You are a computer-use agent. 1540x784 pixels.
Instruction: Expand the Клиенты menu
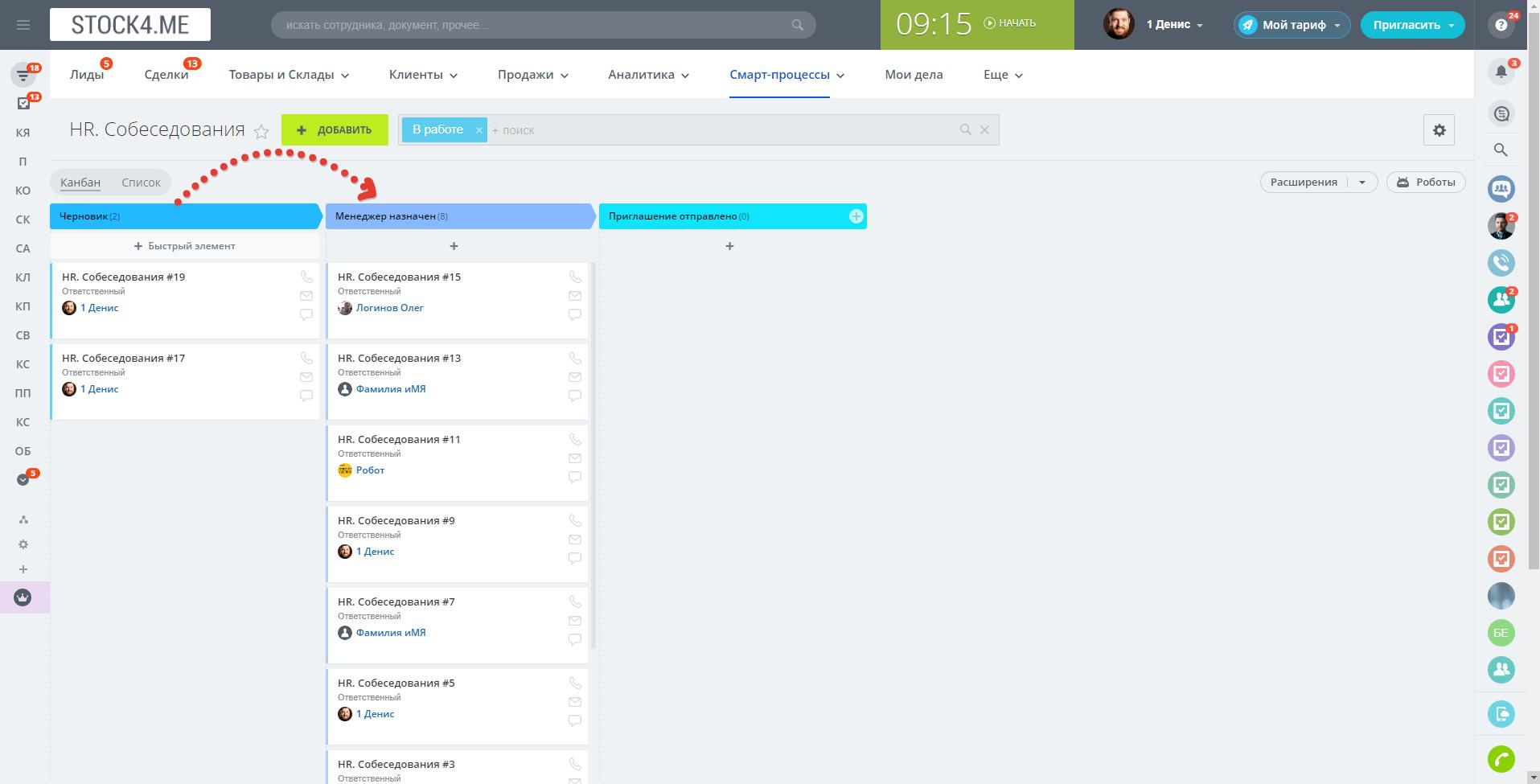pyautogui.click(x=423, y=75)
